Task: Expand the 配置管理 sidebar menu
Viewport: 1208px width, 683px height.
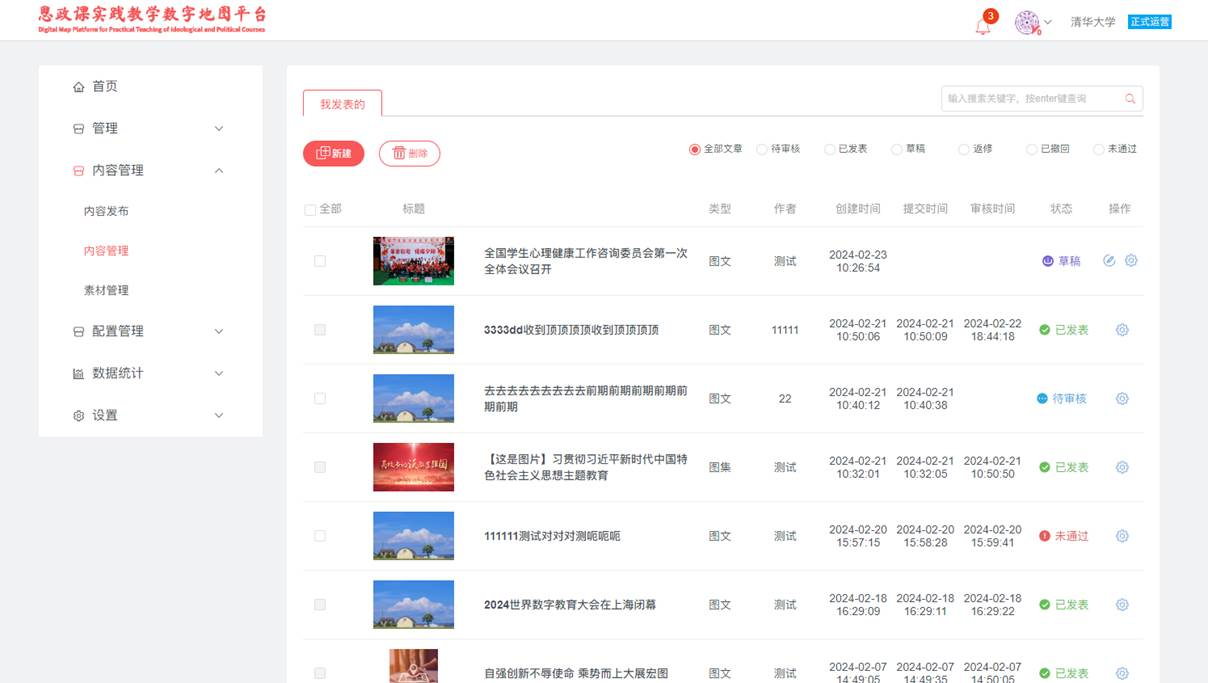Action: [x=150, y=331]
